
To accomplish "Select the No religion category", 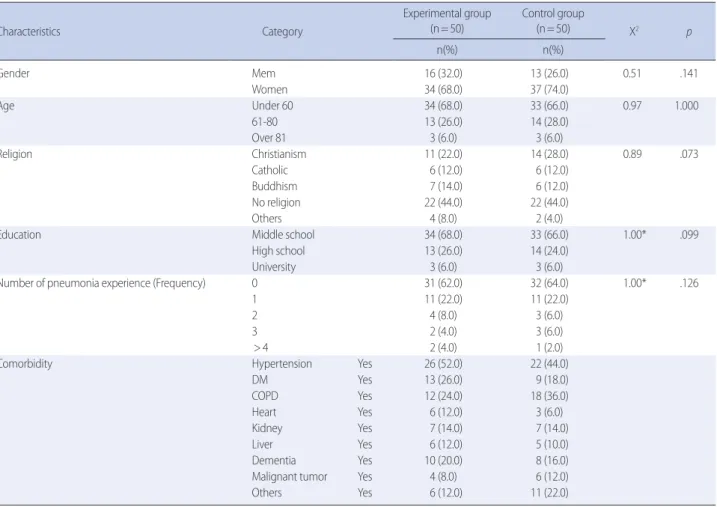I will (276, 202).
